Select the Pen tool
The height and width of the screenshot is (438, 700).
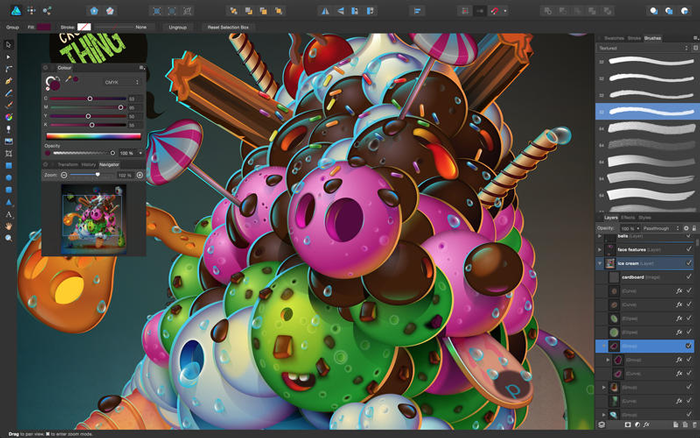(x=8, y=81)
